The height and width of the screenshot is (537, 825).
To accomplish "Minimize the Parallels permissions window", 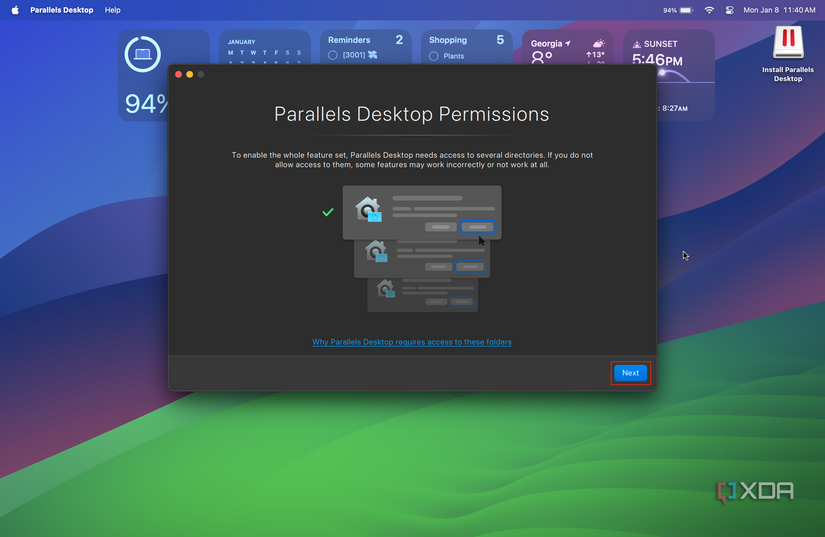I will [189, 74].
